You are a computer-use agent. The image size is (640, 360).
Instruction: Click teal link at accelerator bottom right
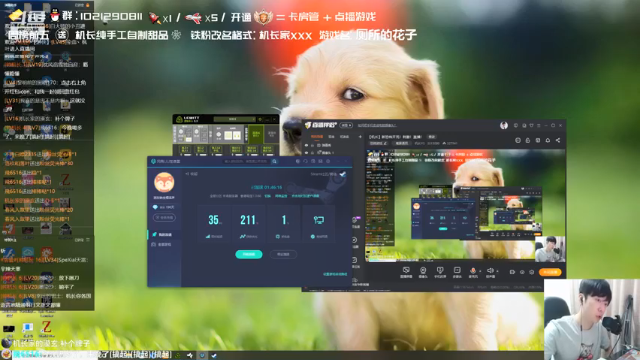click(x=335, y=274)
